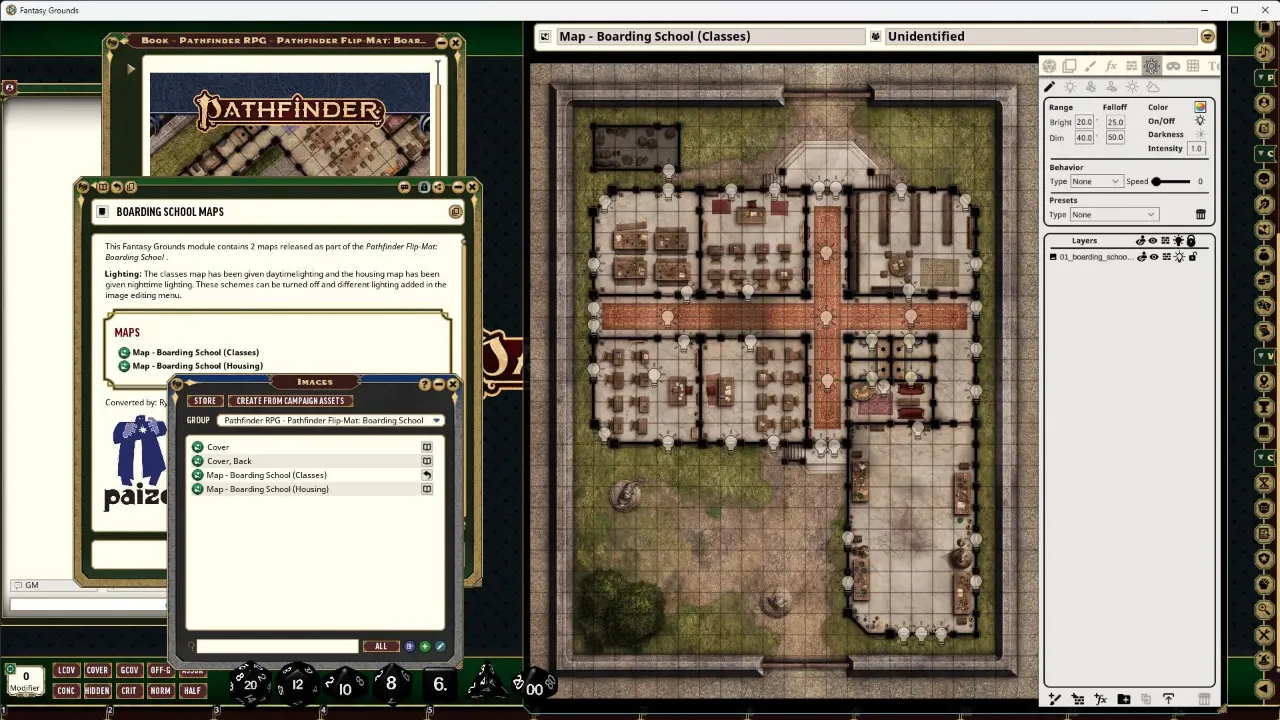Image resolution: width=1280 pixels, height=720 pixels.
Task: Click the Speed slider handle
Action: coord(1156,182)
